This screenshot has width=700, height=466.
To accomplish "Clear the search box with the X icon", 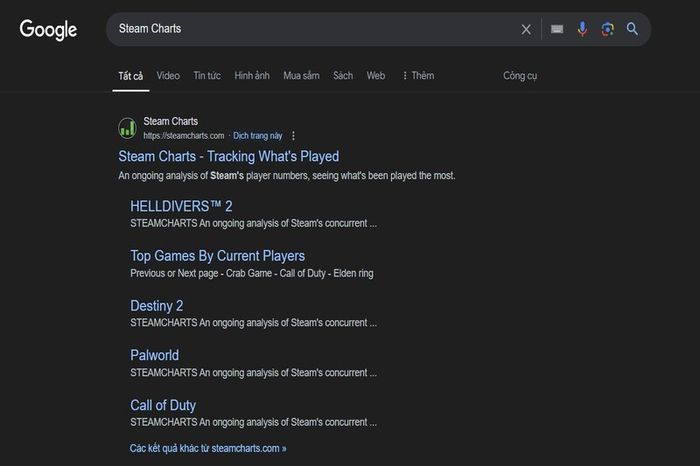I will (526, 29).
